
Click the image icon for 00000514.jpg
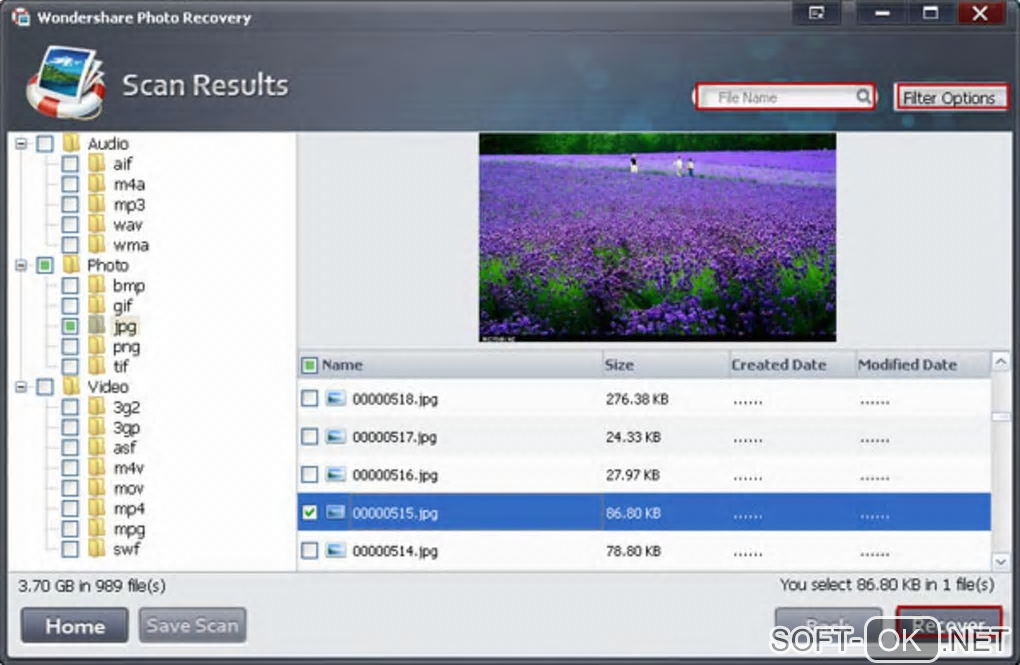click(x=335, y=550)
